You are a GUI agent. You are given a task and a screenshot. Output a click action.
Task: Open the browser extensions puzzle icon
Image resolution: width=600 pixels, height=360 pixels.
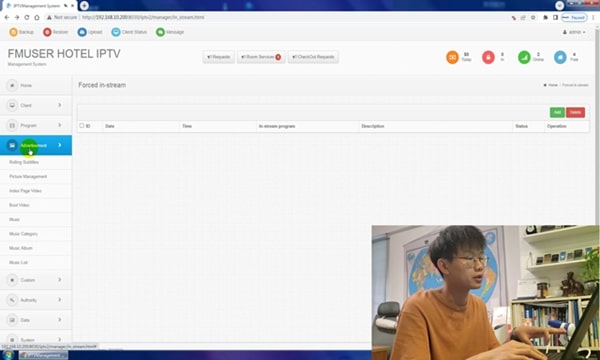tap(546, 18)
